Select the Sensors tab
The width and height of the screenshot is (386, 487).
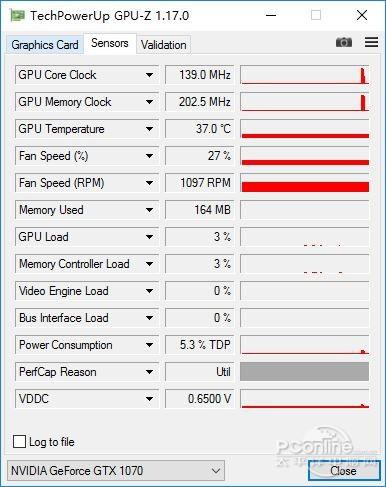tap(110, 43)
